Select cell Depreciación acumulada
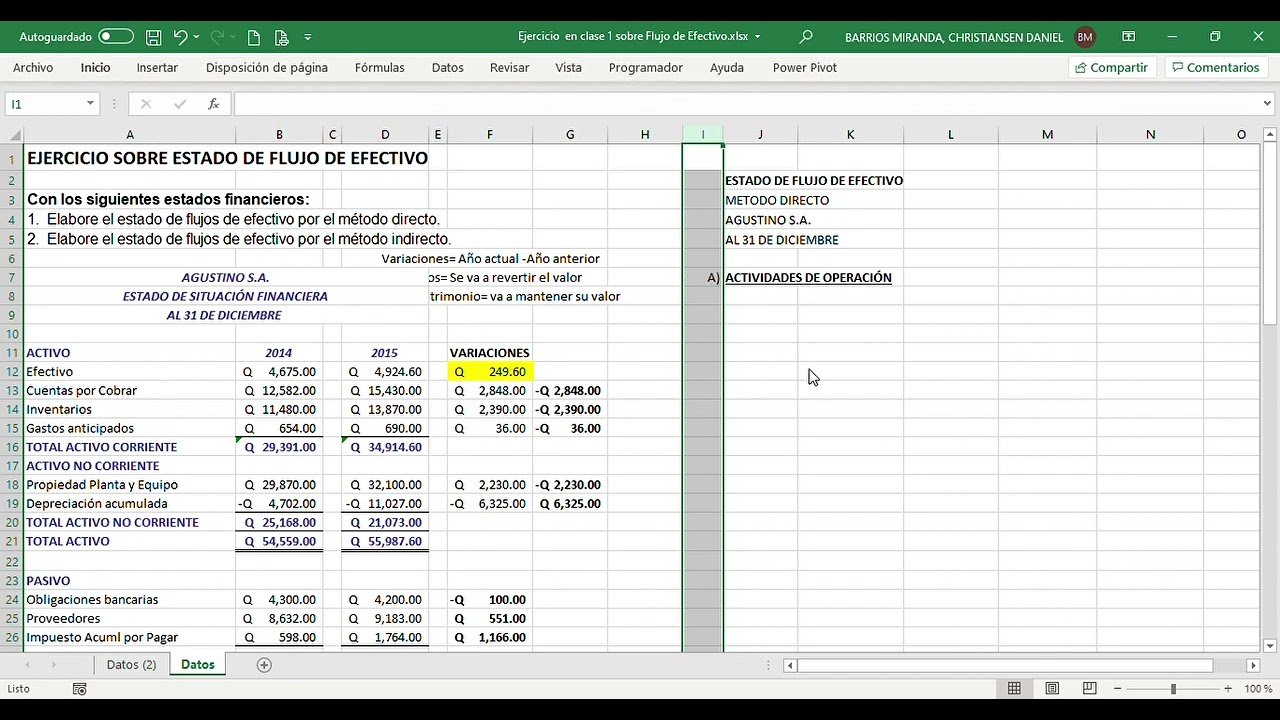Viewport: 1280px width, 720px height. coord(97,504)
